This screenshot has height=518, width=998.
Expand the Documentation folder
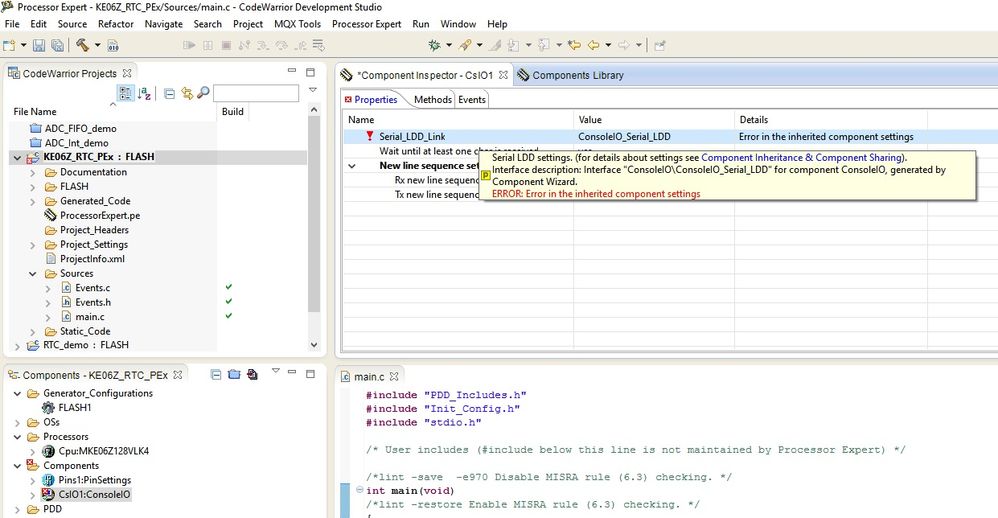pyautogui.click(x=34, y=172)
